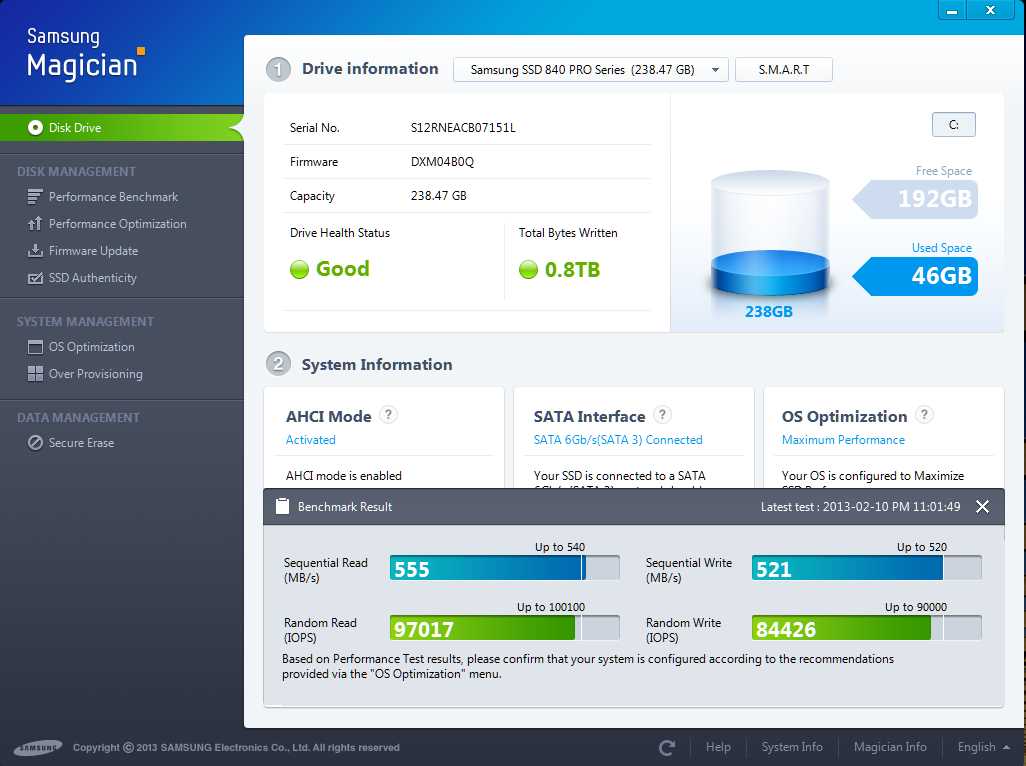Click the SSD Authenticity checkmark icon

pos(35,278)
